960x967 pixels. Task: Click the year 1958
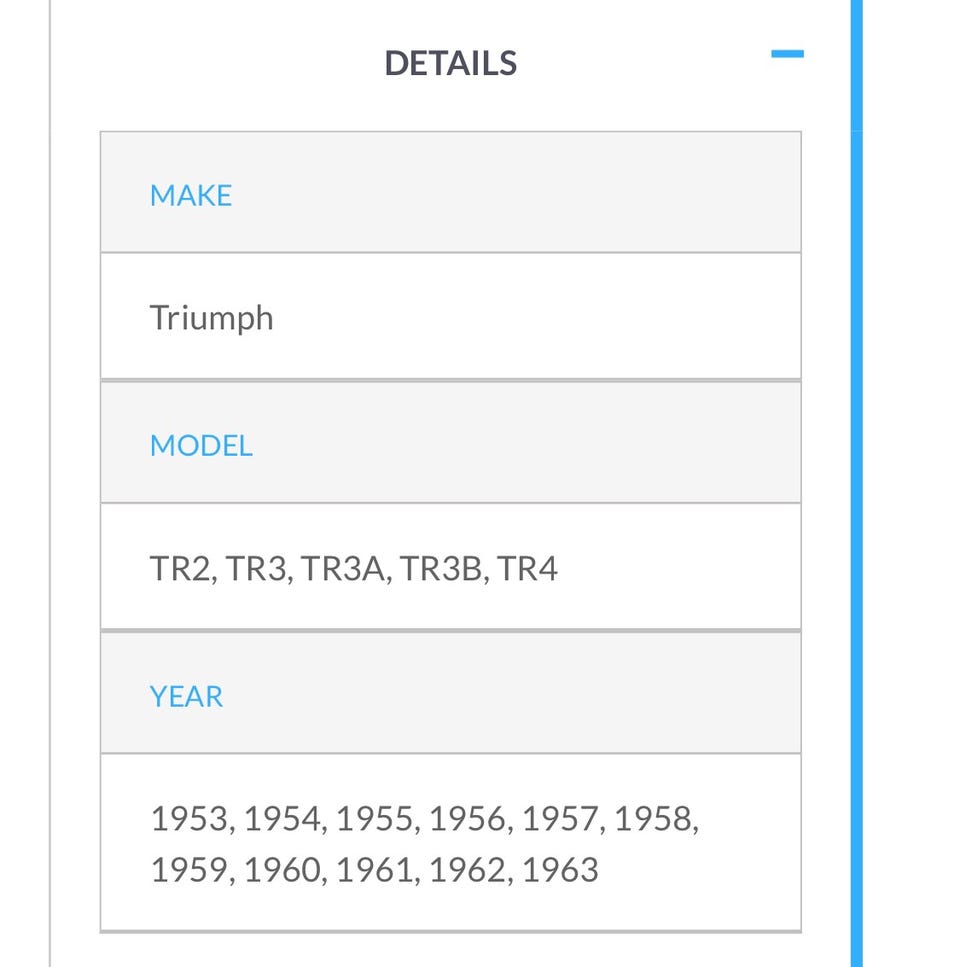click(653, 819)
